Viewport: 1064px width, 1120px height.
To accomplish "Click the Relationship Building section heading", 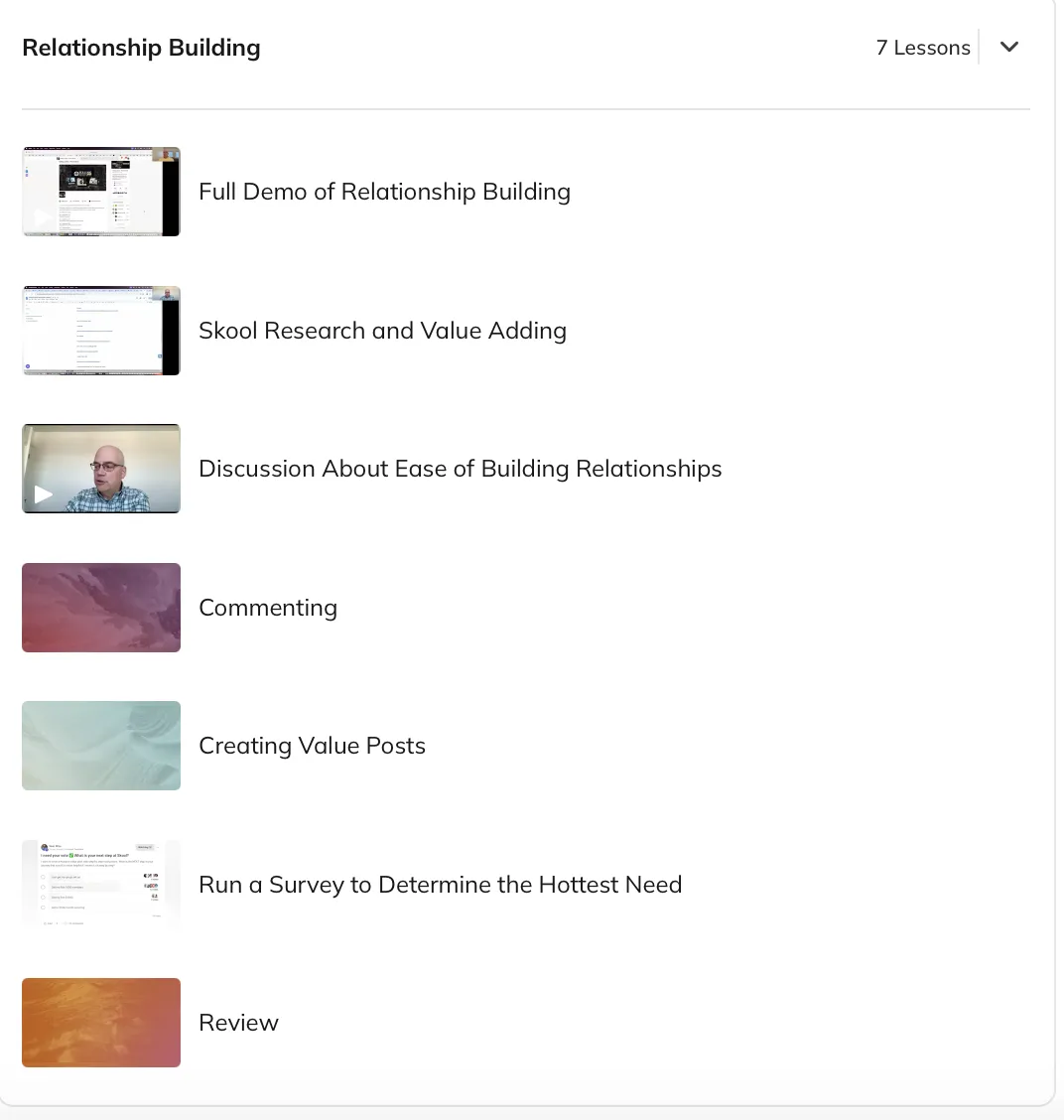I will 141,48.
